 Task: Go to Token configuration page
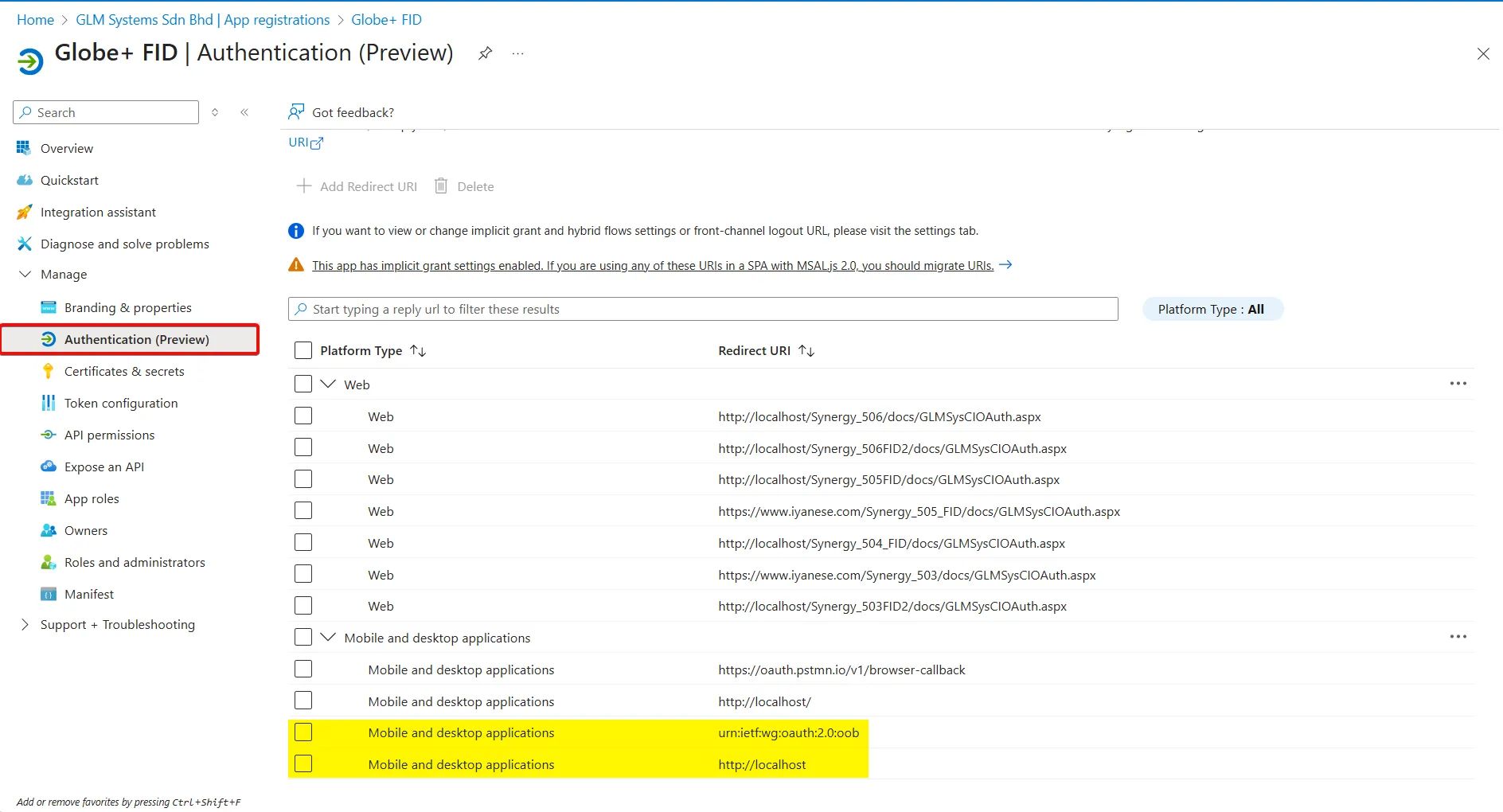[x=121, y=404]
